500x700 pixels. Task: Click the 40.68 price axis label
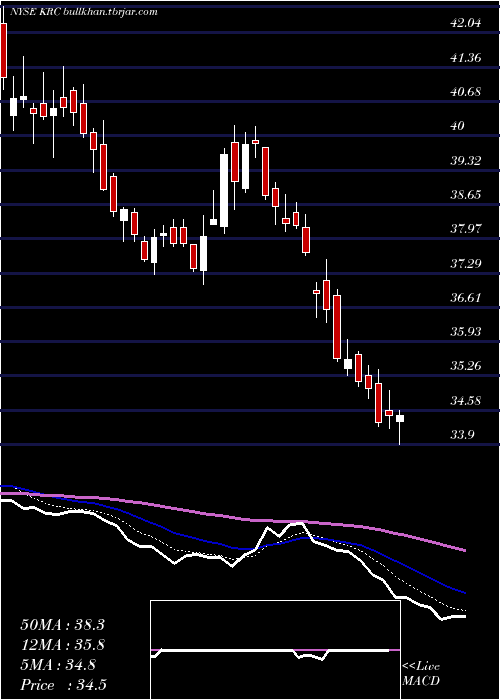[466, 92]
